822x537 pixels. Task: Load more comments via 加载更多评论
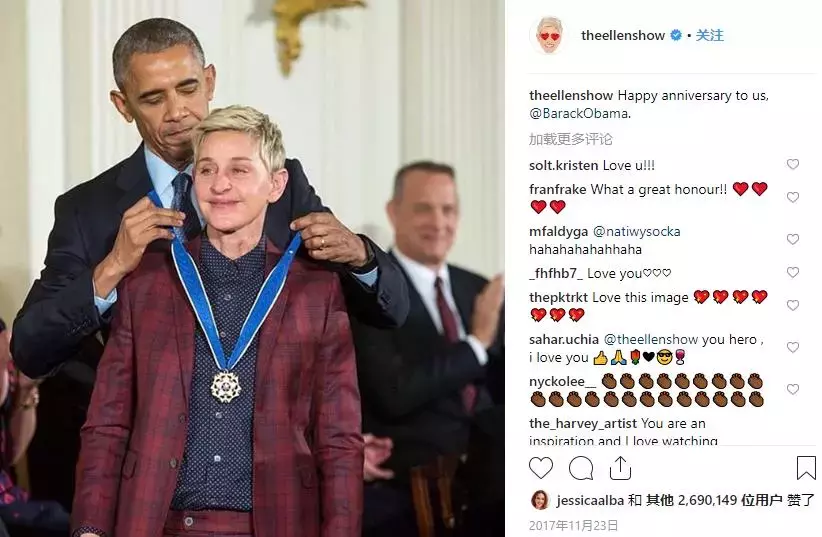pyautogui.click(x=570, y=139)
